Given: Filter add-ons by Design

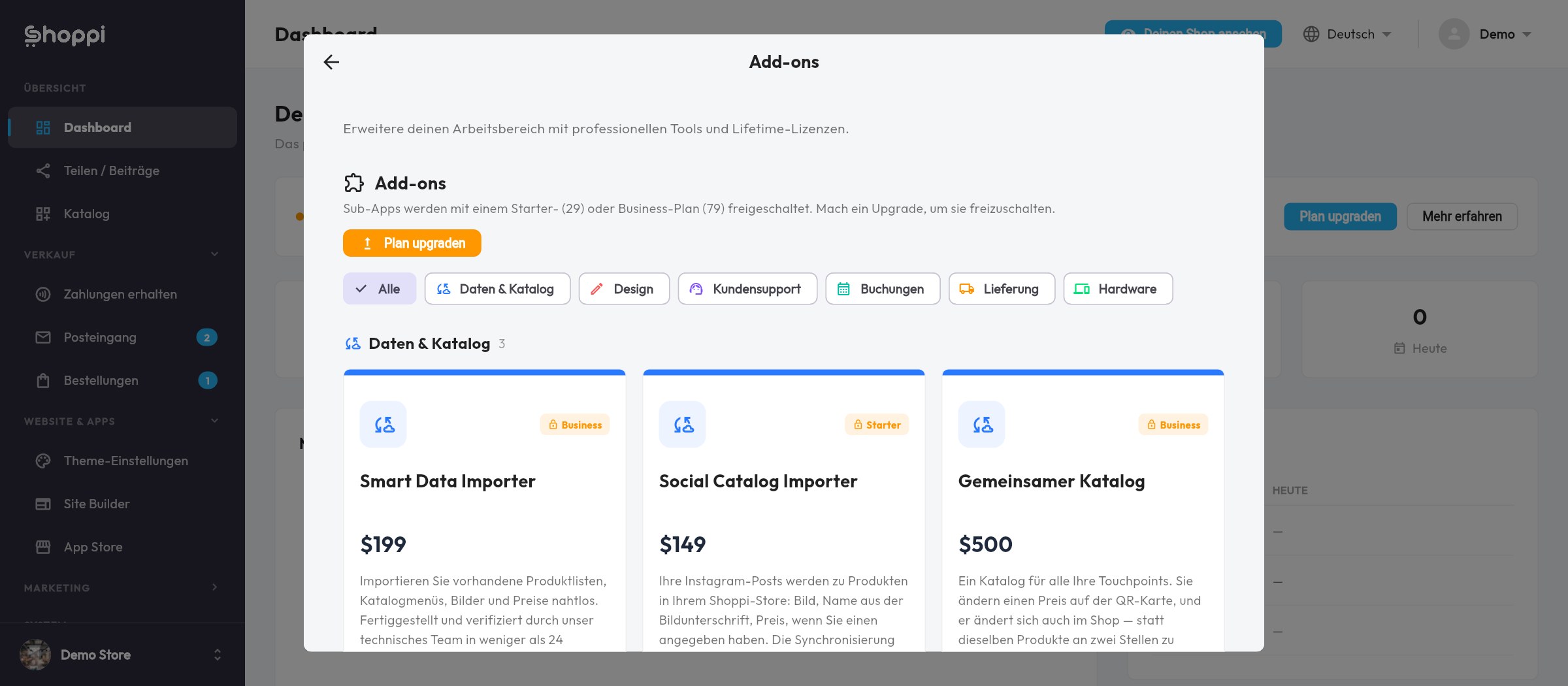Looking at the screenshot, I should (624, 289).
